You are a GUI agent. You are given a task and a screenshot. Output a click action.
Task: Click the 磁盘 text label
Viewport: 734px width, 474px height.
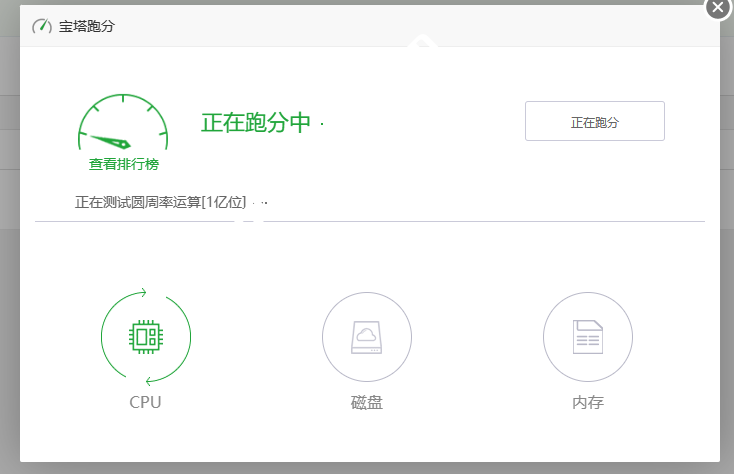(x=366, y=403)
